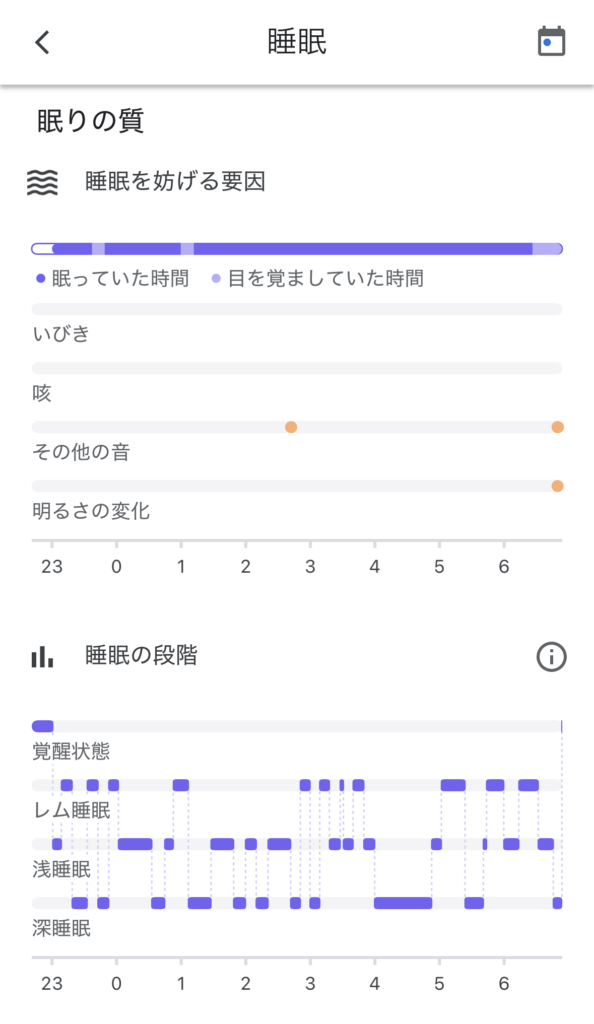The height and width of the screenshot is (1024, 594).
Task: Open the info icon for sleep stages
Action: coord(551,657)
